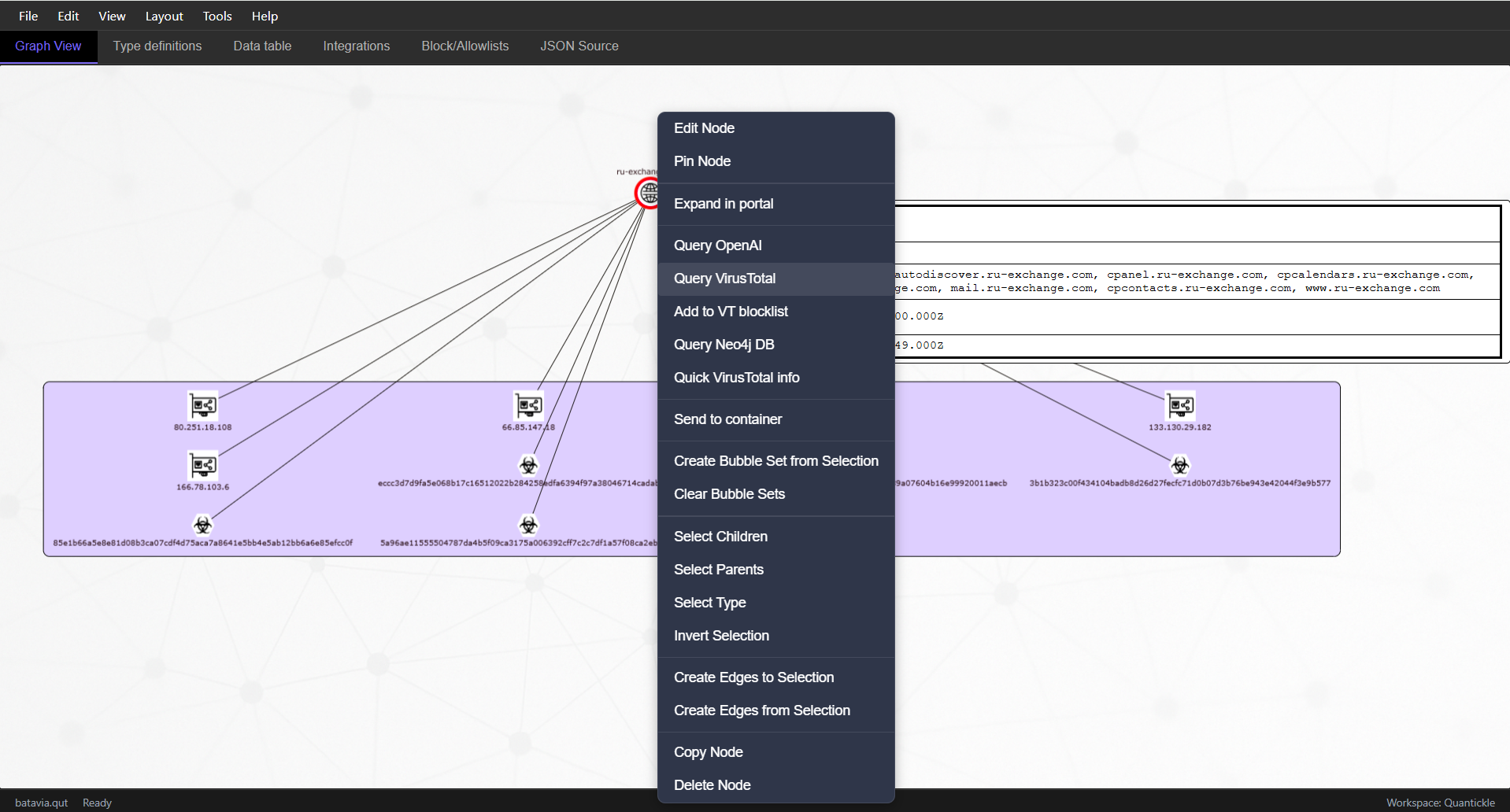Choose Create Edges from Selection

pos(776,710)
